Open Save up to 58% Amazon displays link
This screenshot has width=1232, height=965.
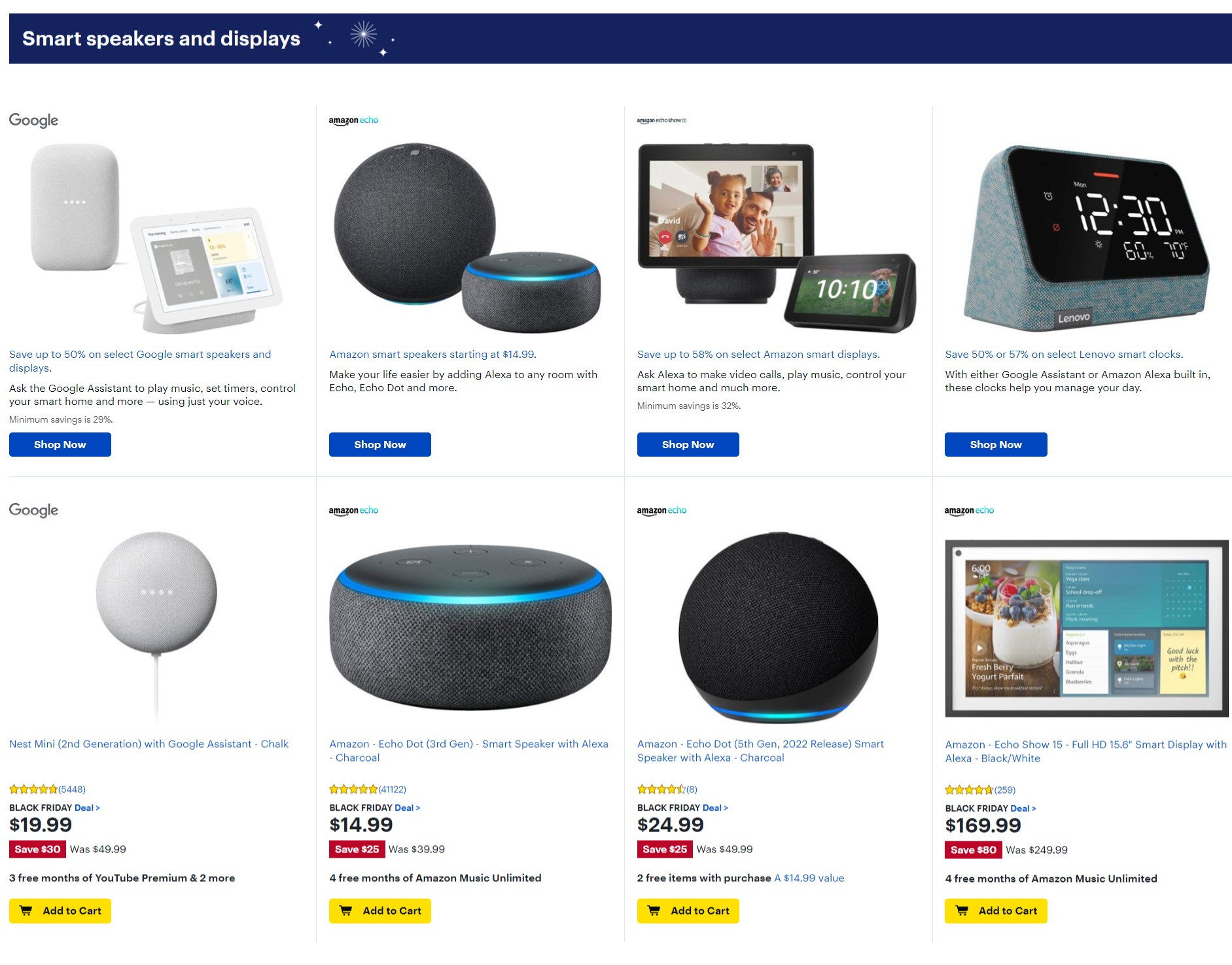(758, 355)
